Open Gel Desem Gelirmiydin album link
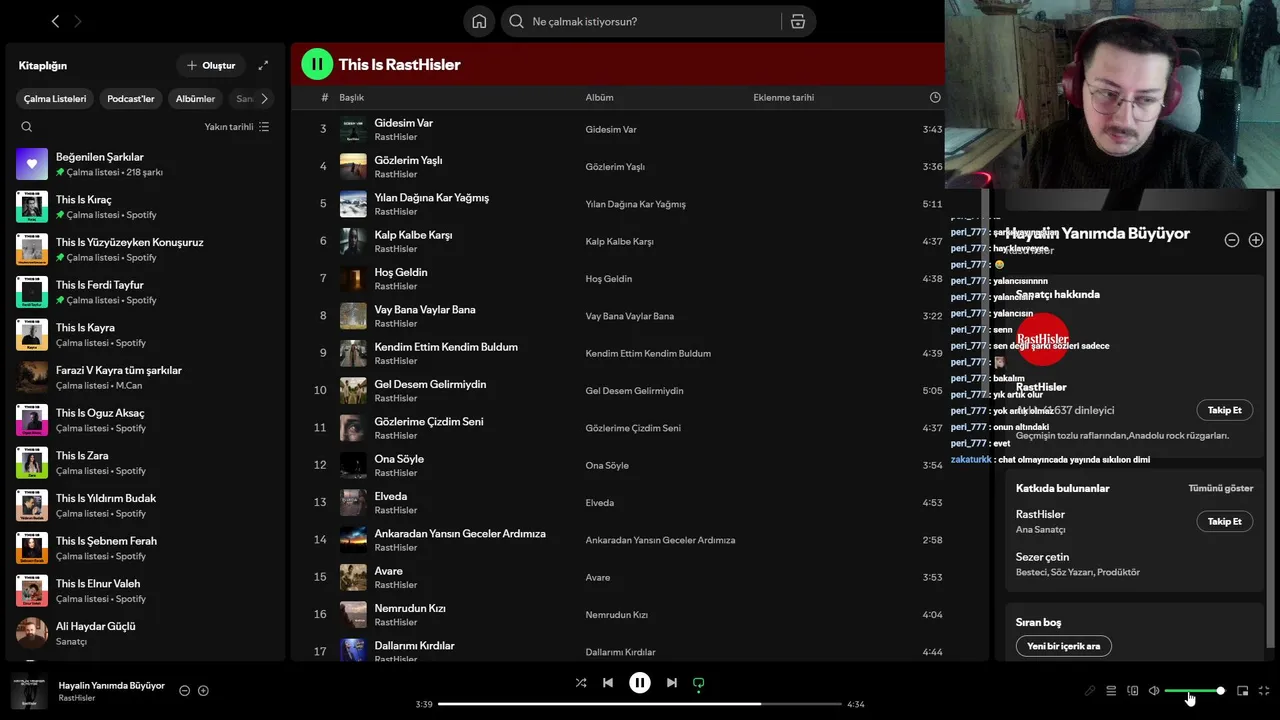1280x720 pixels. 634,391
